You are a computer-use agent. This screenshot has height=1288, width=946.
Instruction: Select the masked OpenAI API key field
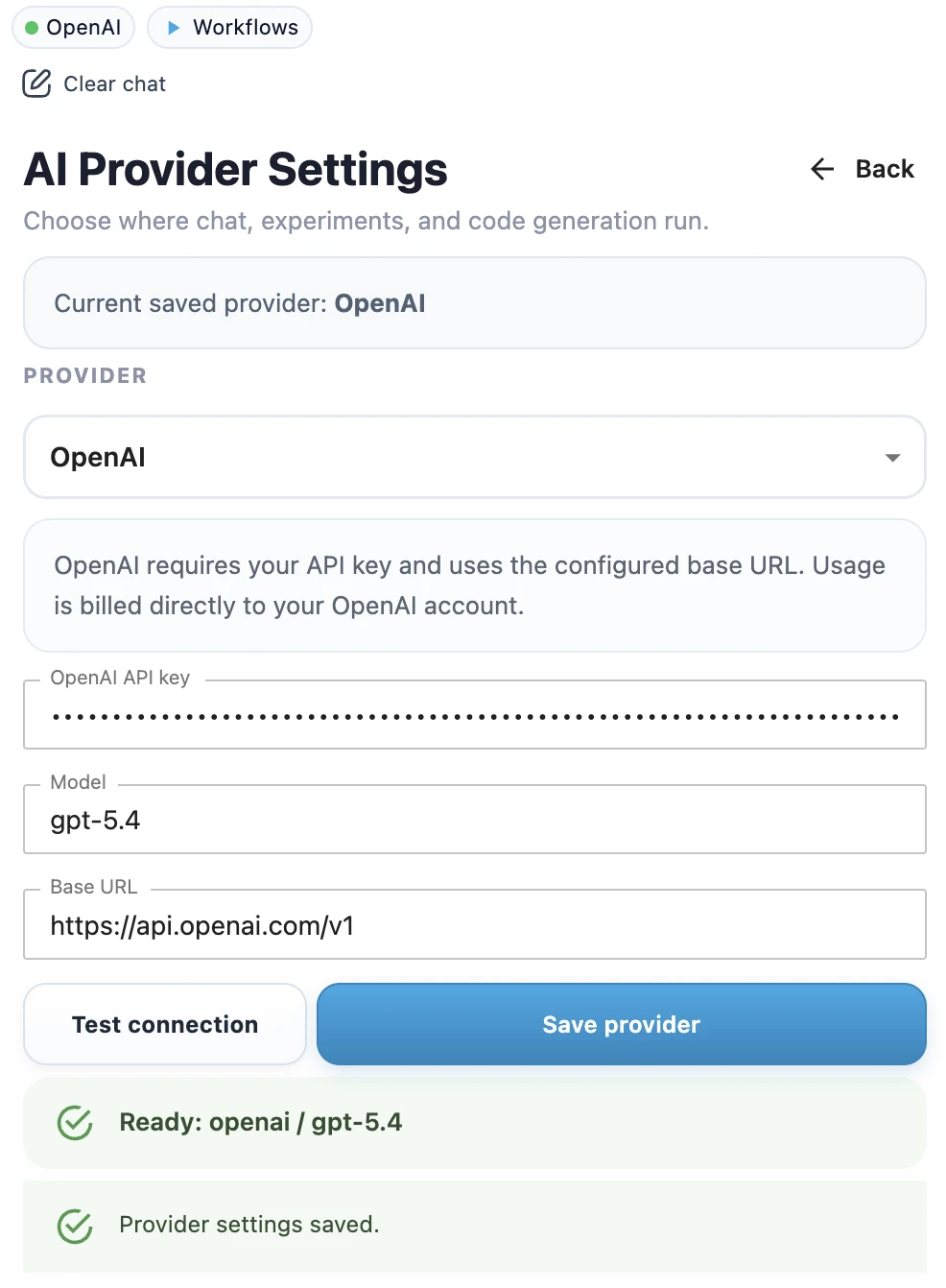(475, 714)
